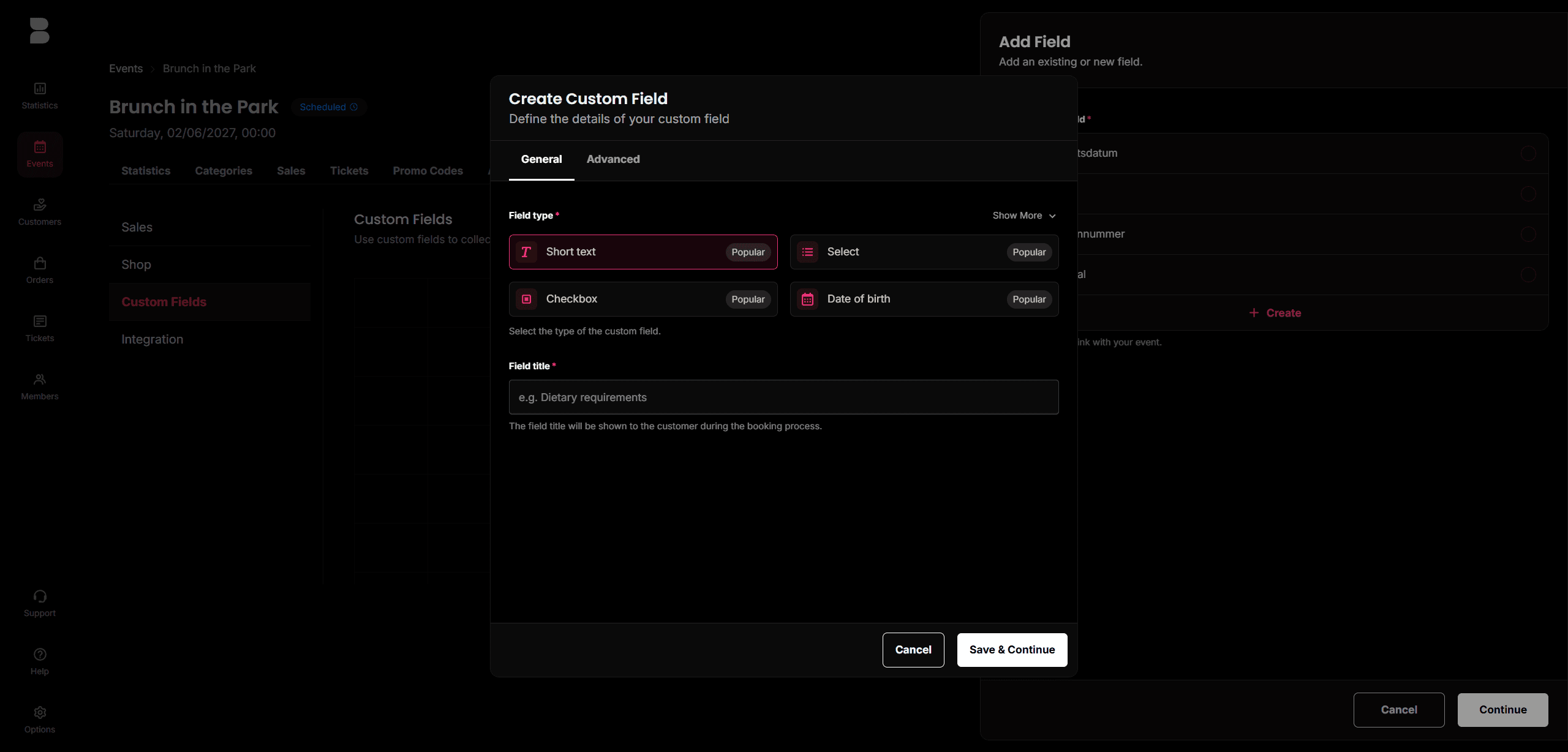Screen dimensions: 1568x752
Task: Open the Promo Codes tab
Action: (428, 171)
